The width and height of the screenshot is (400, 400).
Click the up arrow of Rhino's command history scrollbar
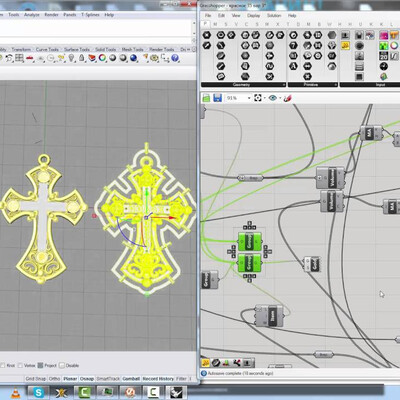click(194, 24)
